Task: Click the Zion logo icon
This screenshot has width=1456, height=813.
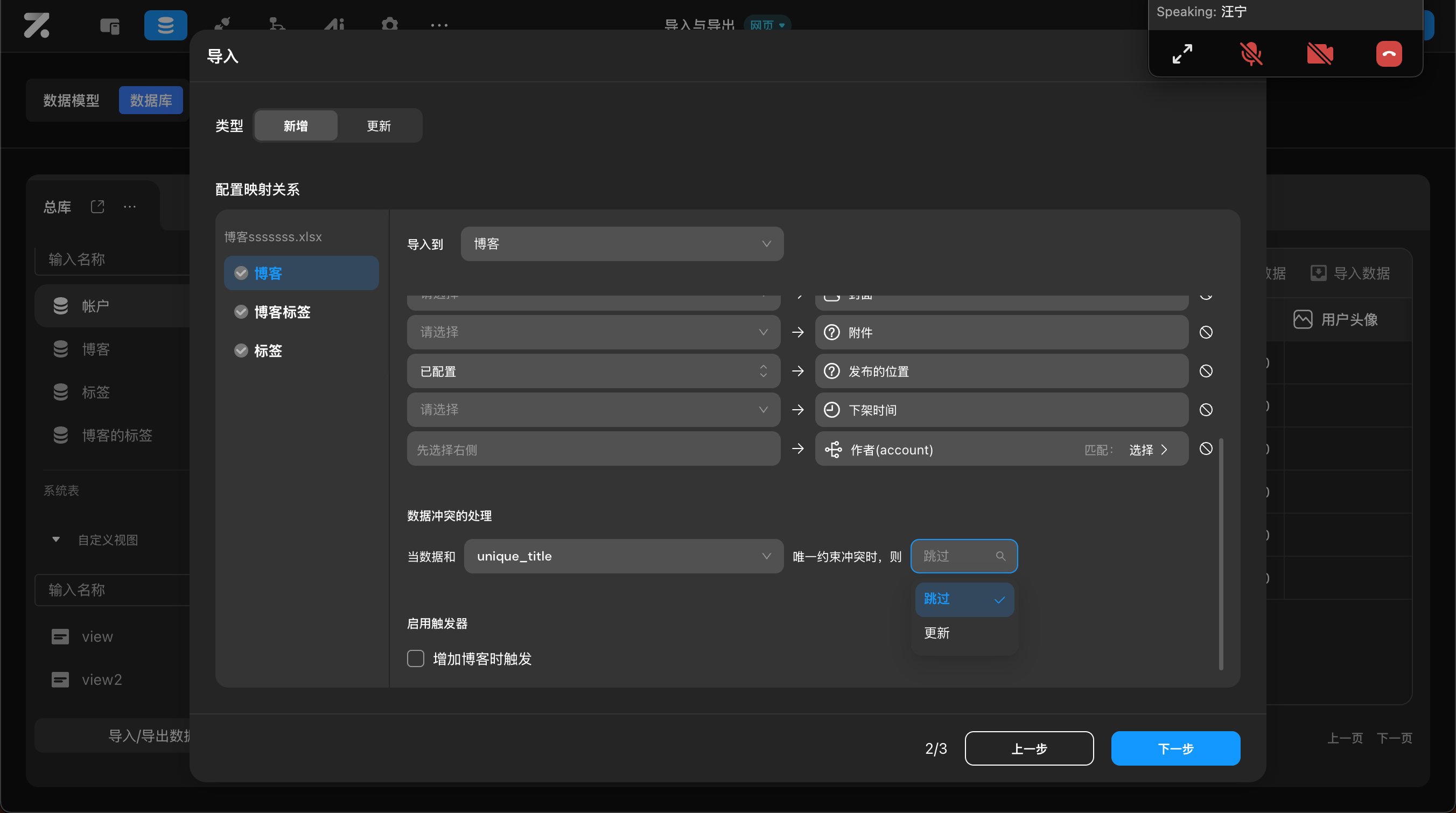Action: [x=37, y=25]
